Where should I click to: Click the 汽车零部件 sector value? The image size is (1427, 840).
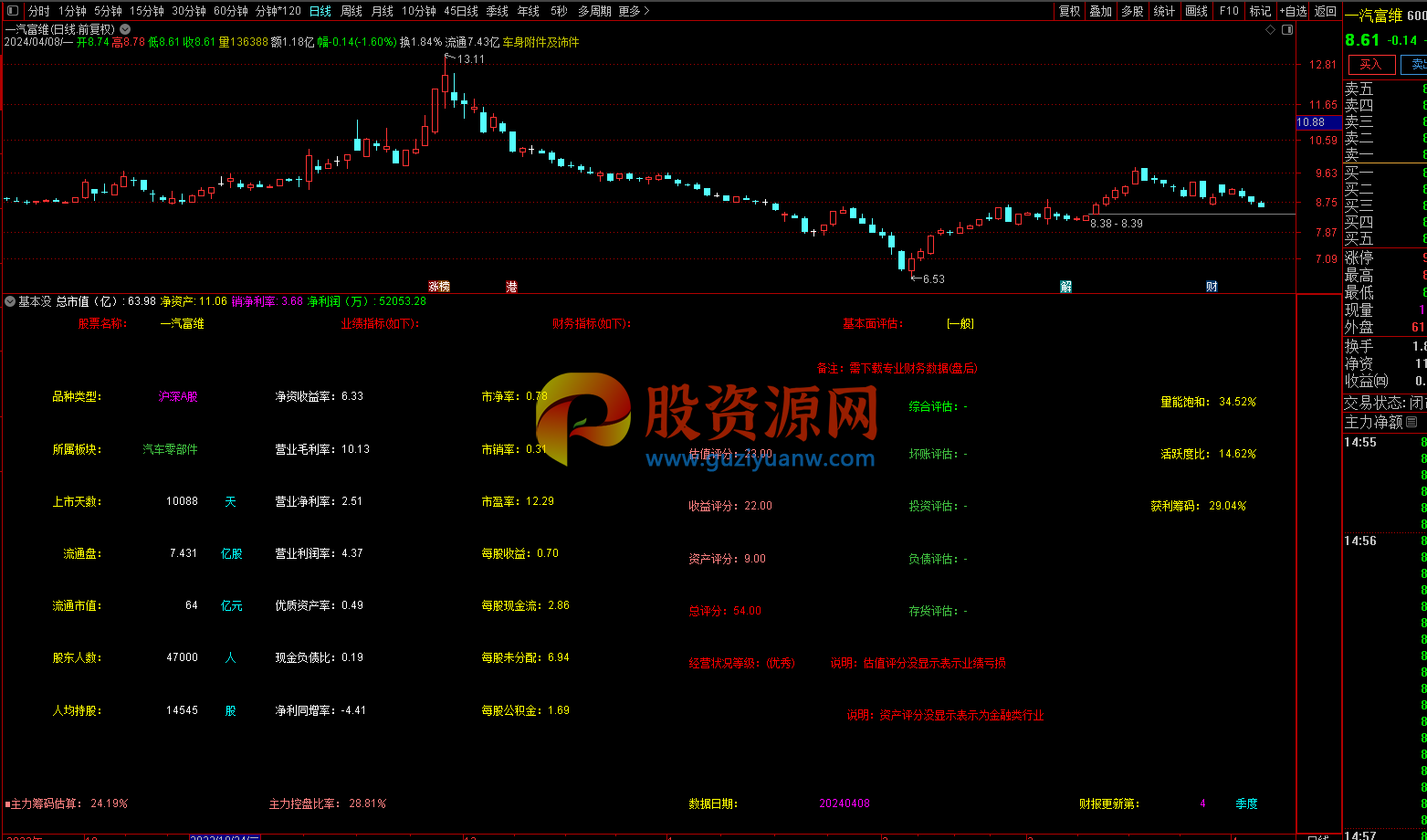tap(170, 449)
